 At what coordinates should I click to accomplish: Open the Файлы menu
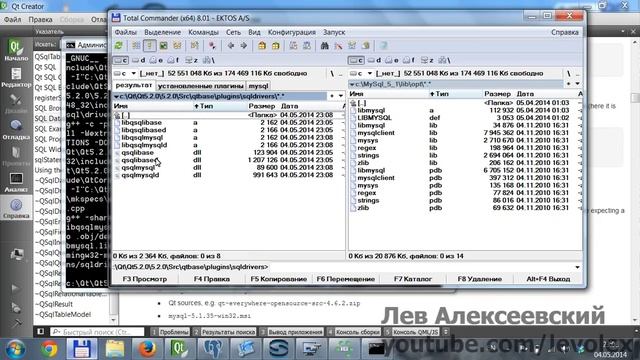tap(125, 32)
